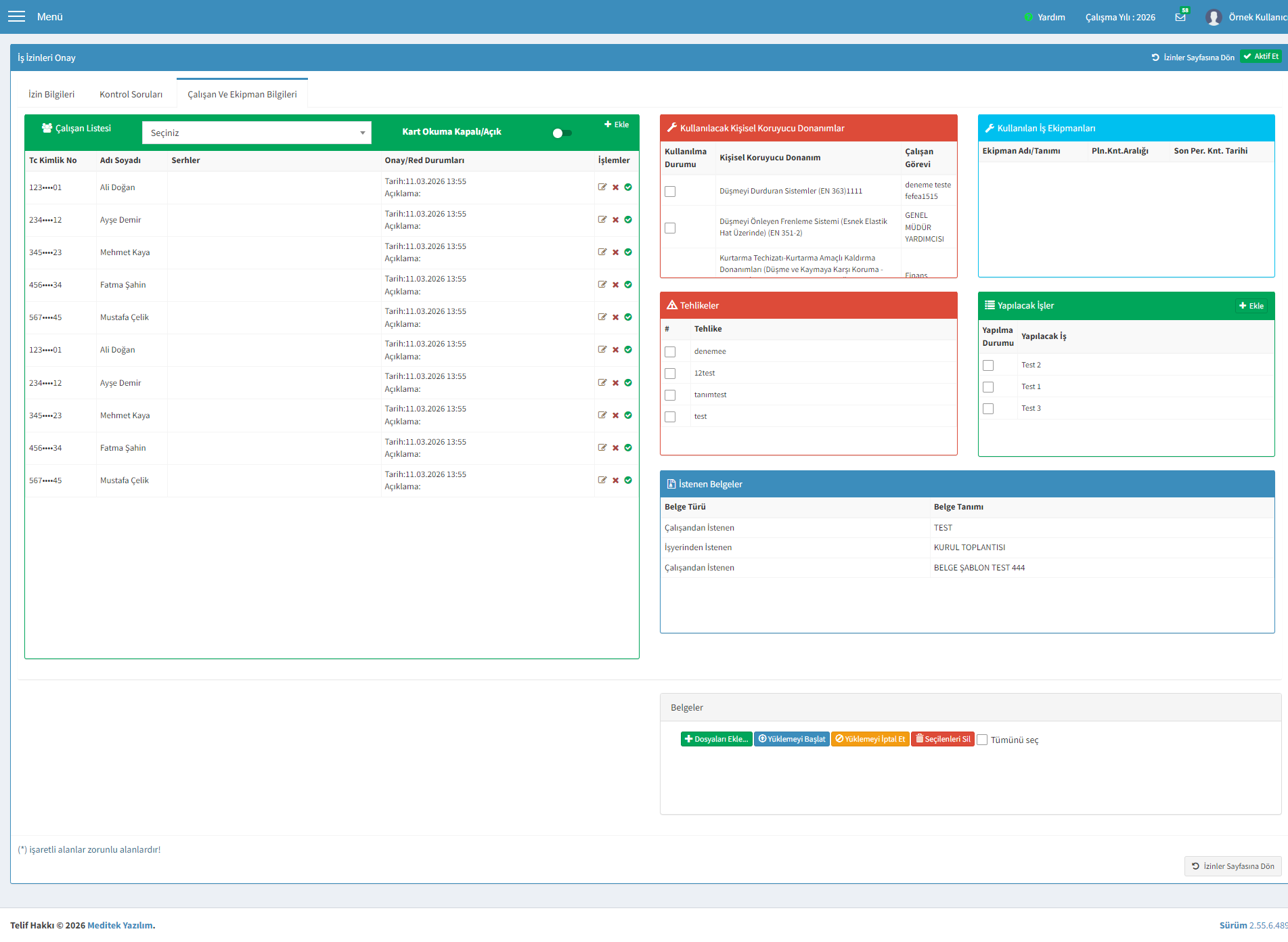Open the Seçiniz employee dropdown
This screenshot has height=942, width=1288.
[257, 133]
